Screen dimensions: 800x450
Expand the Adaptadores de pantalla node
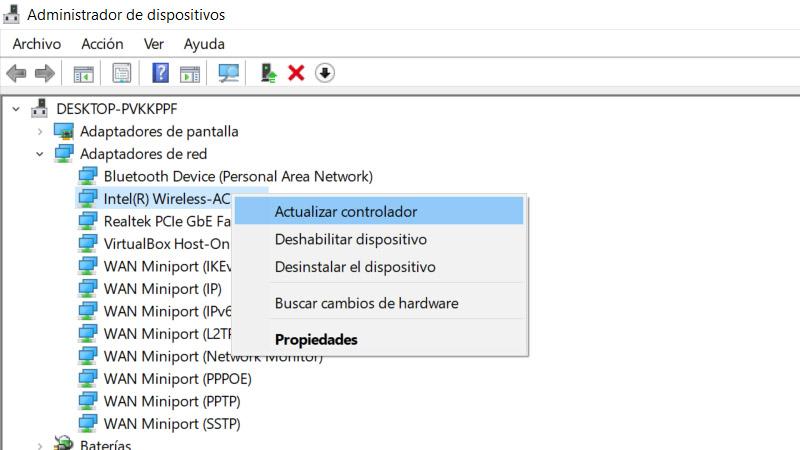coord(40,131)
